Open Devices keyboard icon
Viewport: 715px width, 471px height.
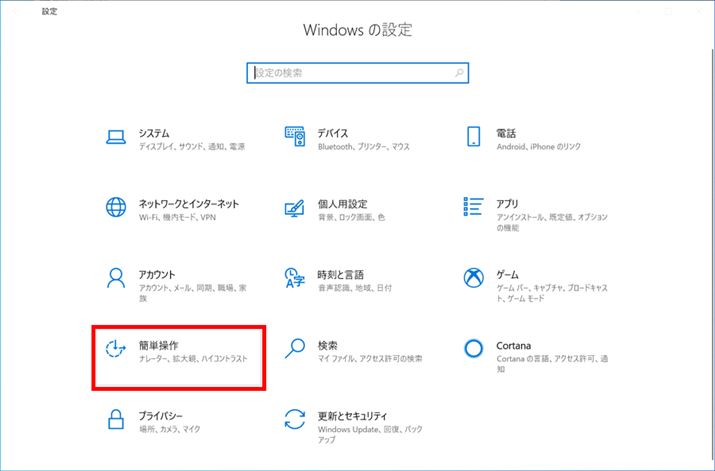(x=294, y=137)
